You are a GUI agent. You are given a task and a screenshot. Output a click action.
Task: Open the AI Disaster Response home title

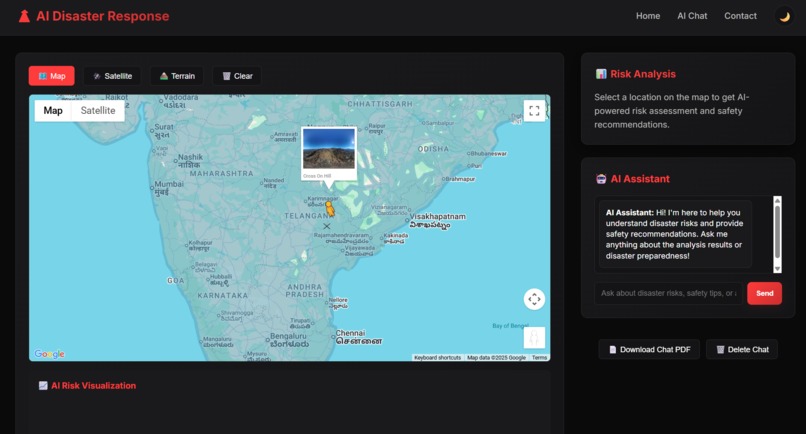click(x=102, y=16)
